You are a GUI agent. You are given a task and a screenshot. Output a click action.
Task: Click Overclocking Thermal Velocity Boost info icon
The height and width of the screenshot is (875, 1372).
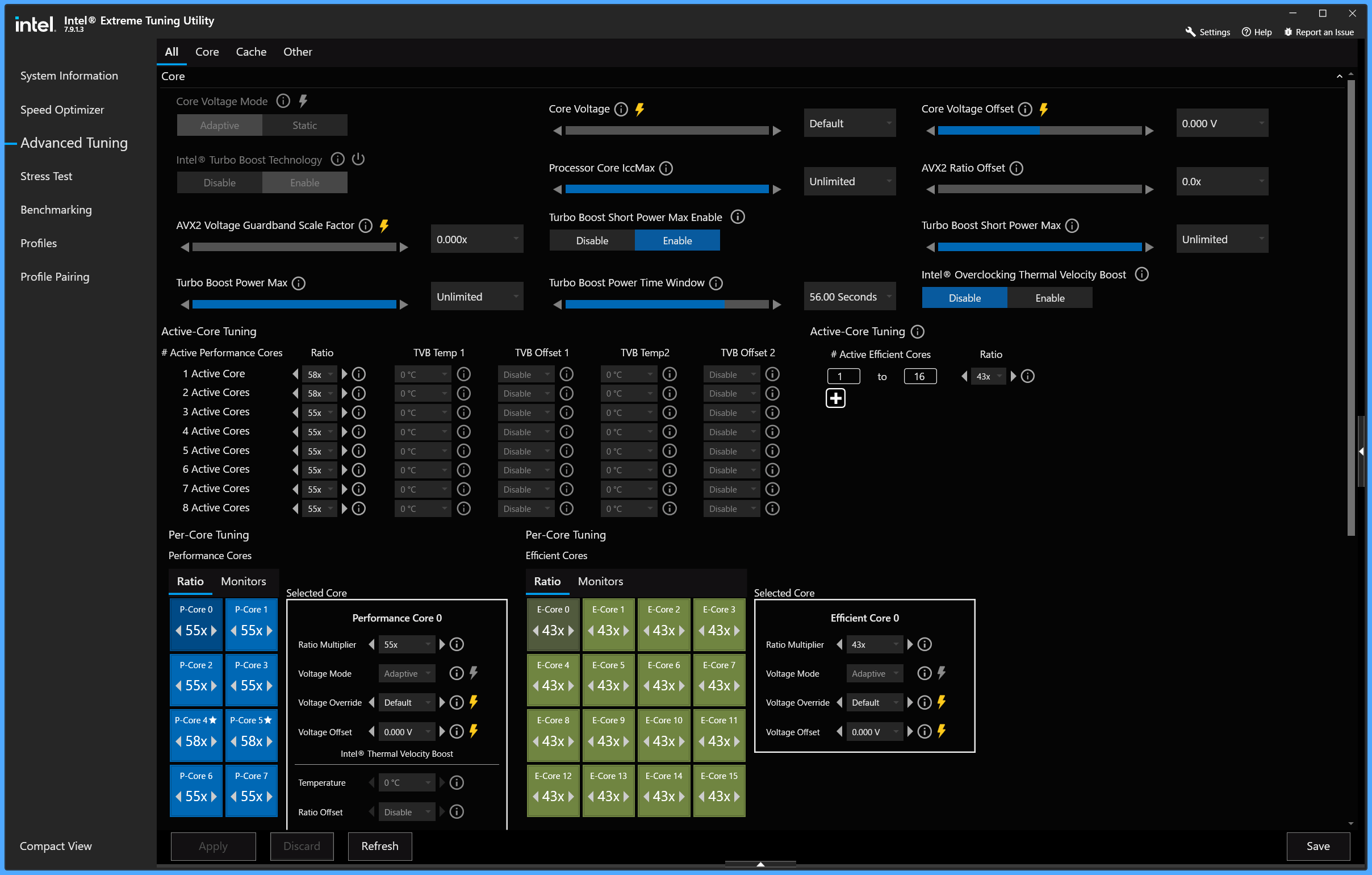(x=1141, y=275)
